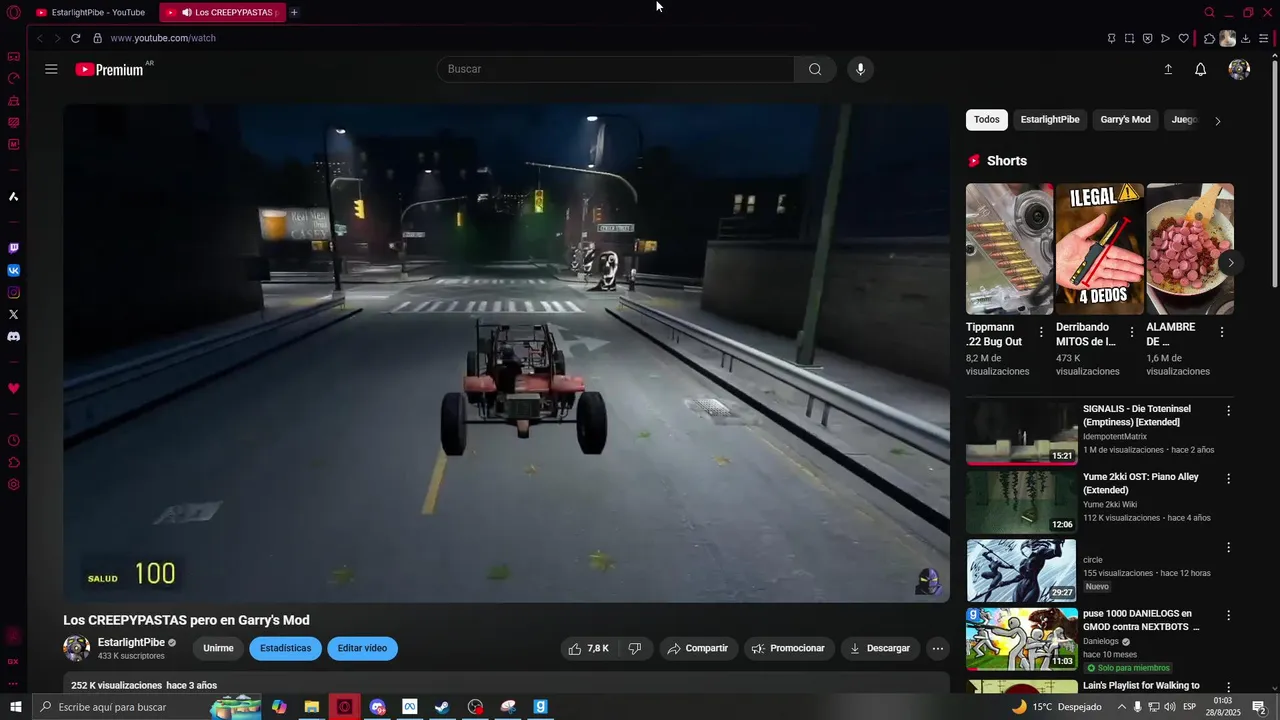Open Discord in the Opera sidebar

pos(13,336)
